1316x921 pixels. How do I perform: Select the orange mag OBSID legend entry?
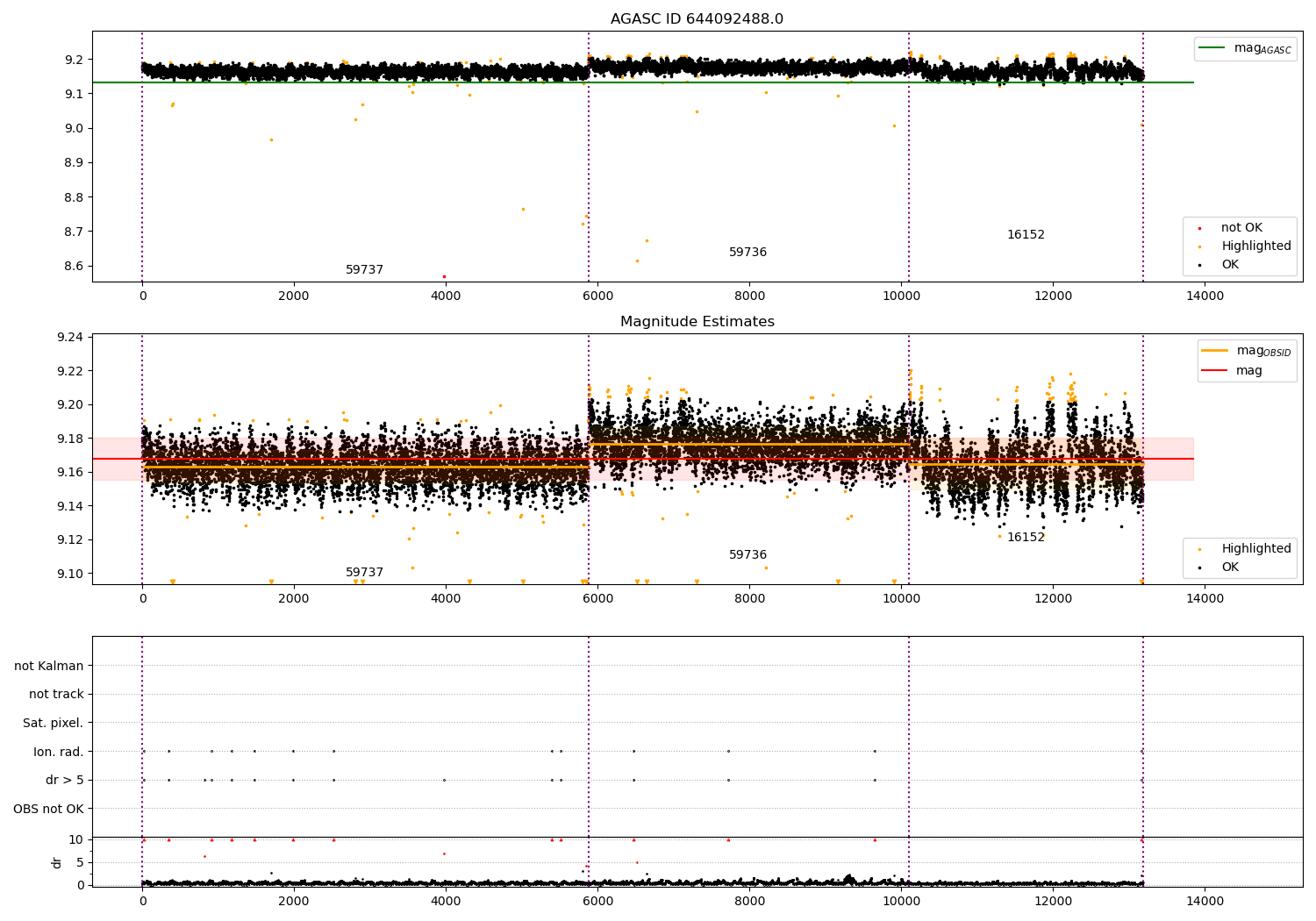(1246, 351)
